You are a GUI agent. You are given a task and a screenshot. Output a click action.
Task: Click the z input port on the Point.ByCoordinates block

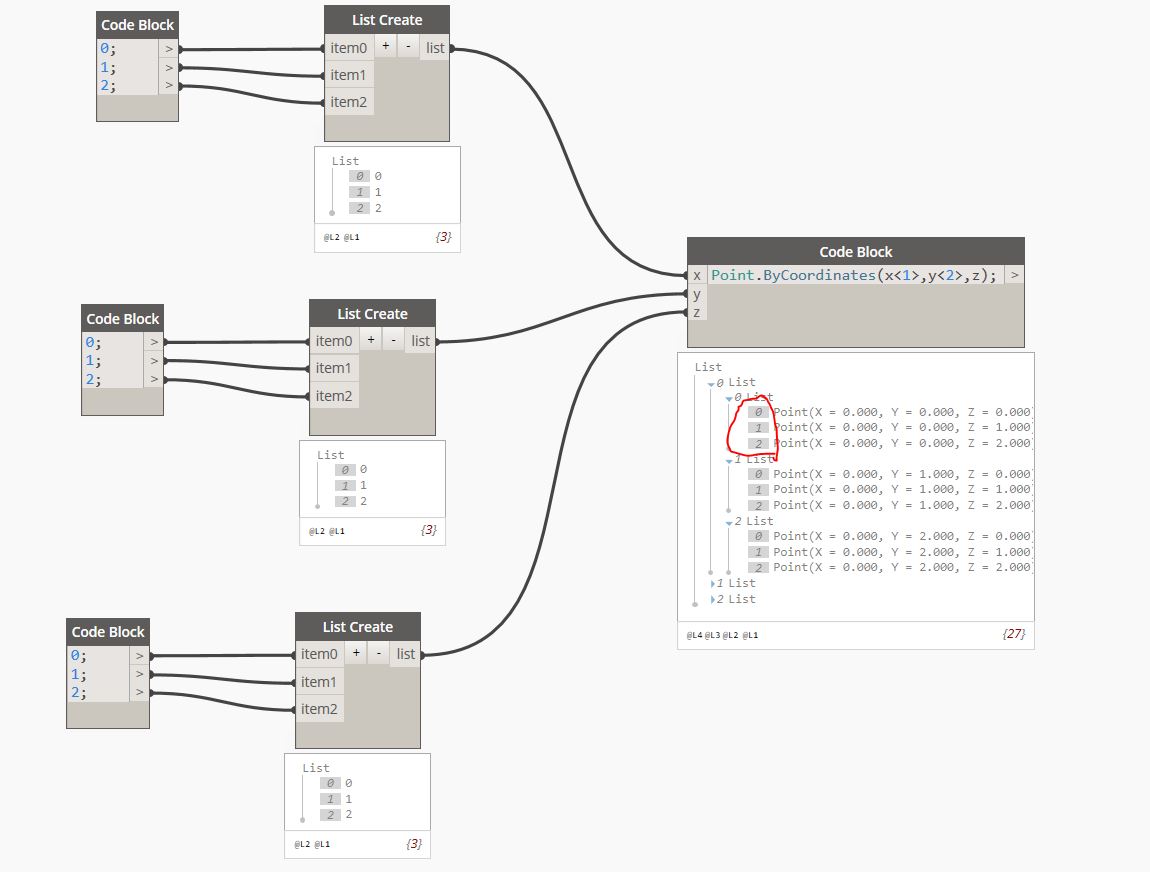coord(697,312)
